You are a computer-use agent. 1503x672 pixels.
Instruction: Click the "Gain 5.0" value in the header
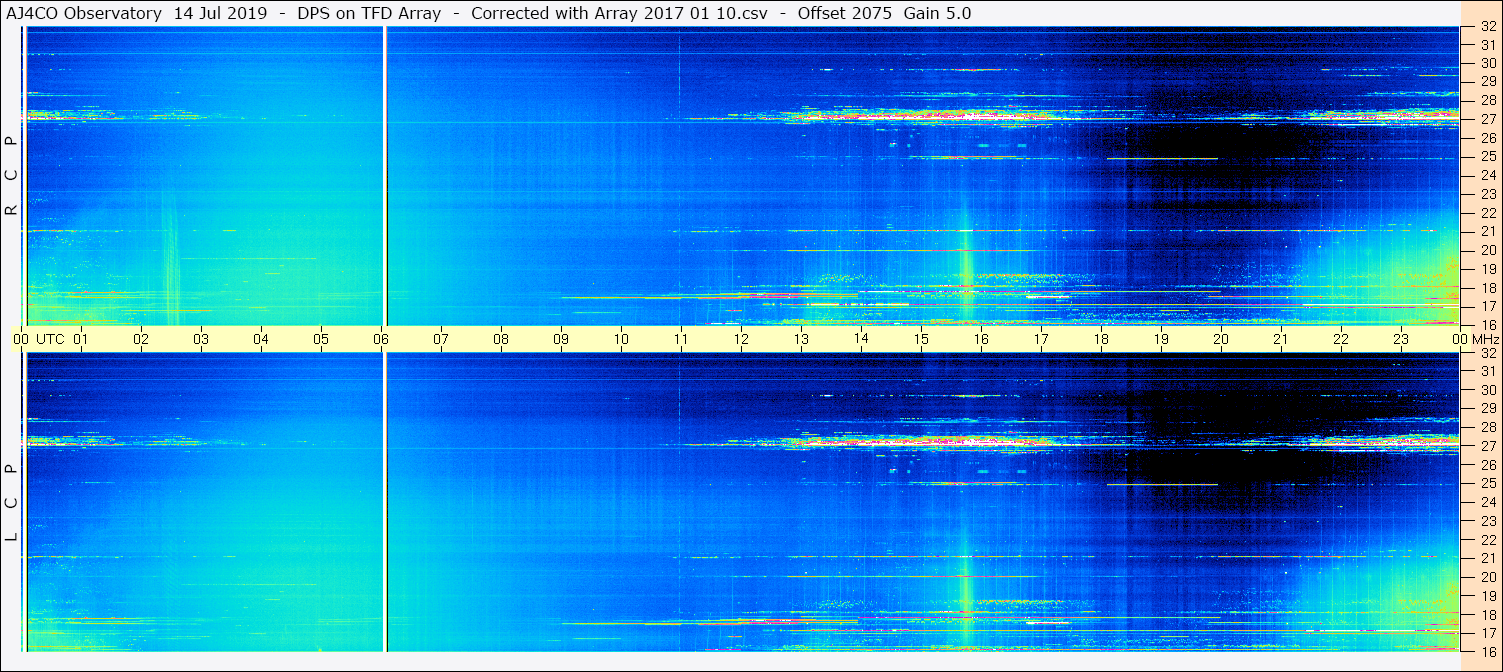[937, 13]
